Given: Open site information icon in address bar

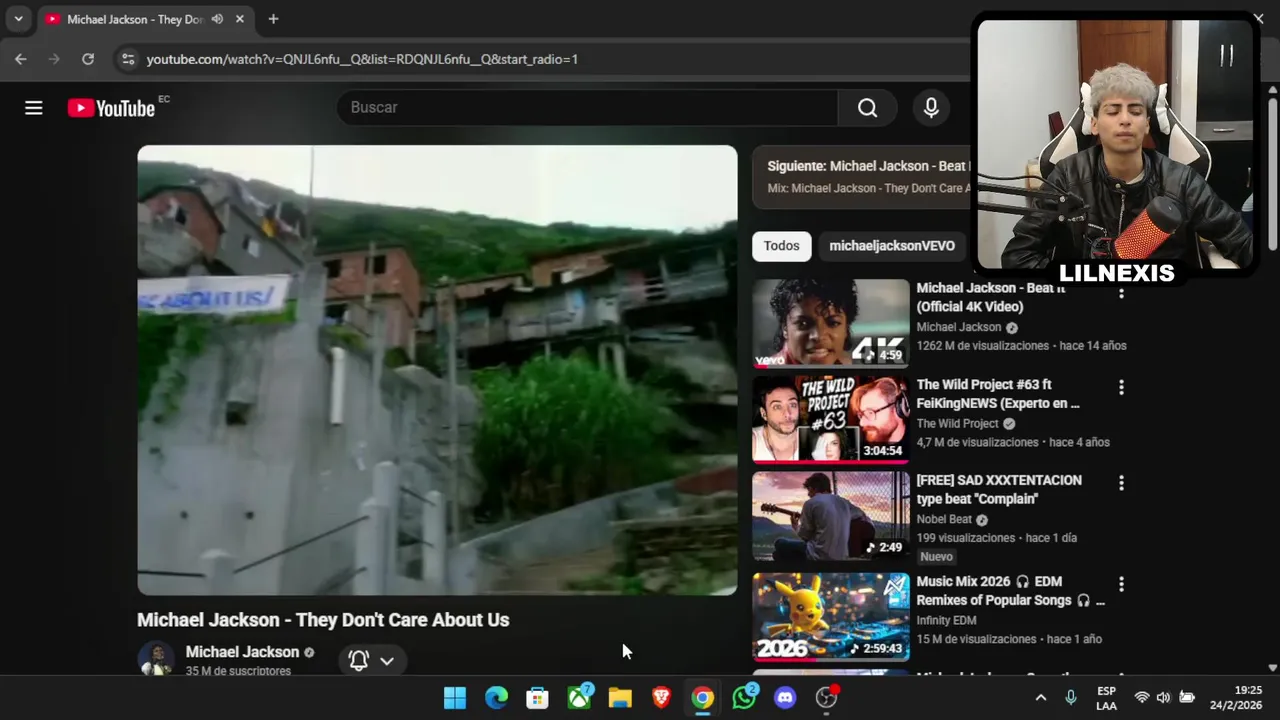Looking at the screenshot, I should click(x=128, y=59).
